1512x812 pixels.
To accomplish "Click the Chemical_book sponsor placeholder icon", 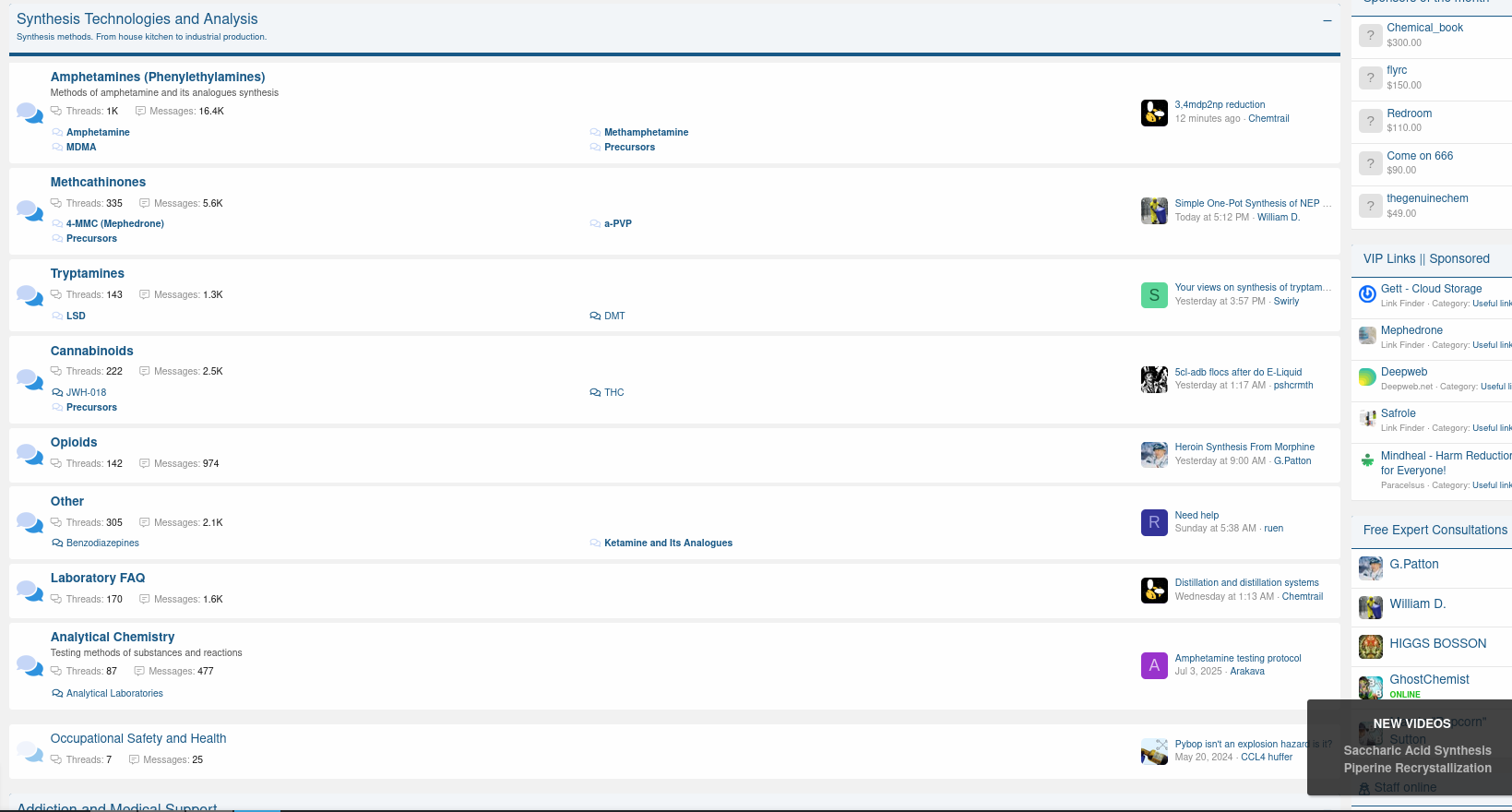I will tap(1370, 35).
